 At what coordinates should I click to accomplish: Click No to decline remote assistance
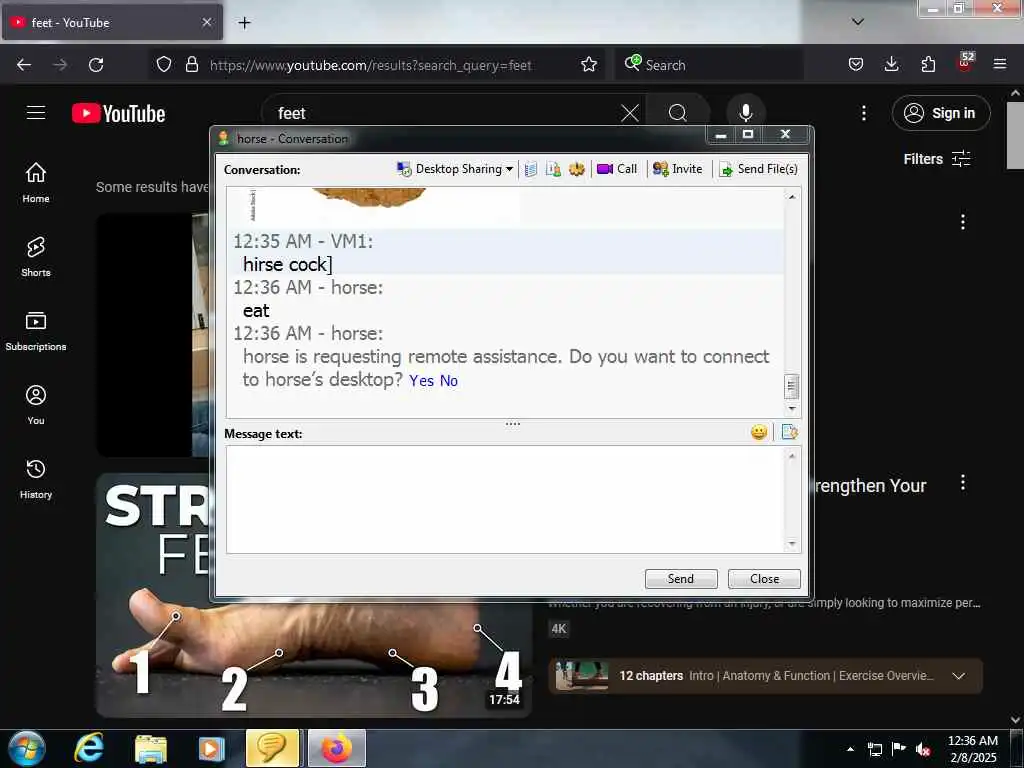click(x=449, y=381)
